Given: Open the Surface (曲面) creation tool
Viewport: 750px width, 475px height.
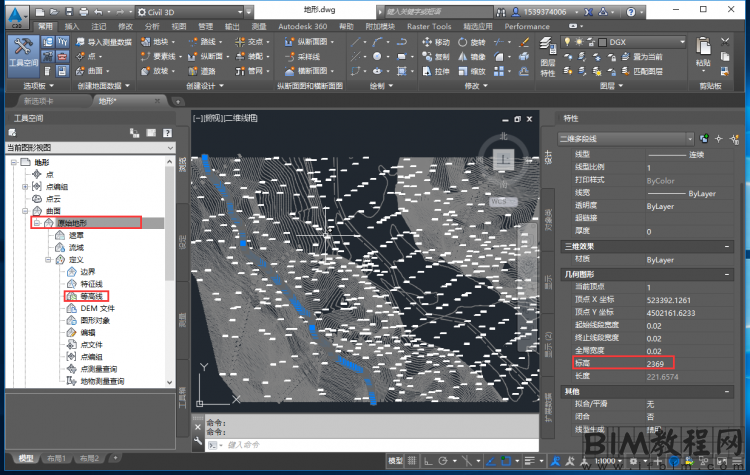Looking at the screenshot, I should 92,71.
